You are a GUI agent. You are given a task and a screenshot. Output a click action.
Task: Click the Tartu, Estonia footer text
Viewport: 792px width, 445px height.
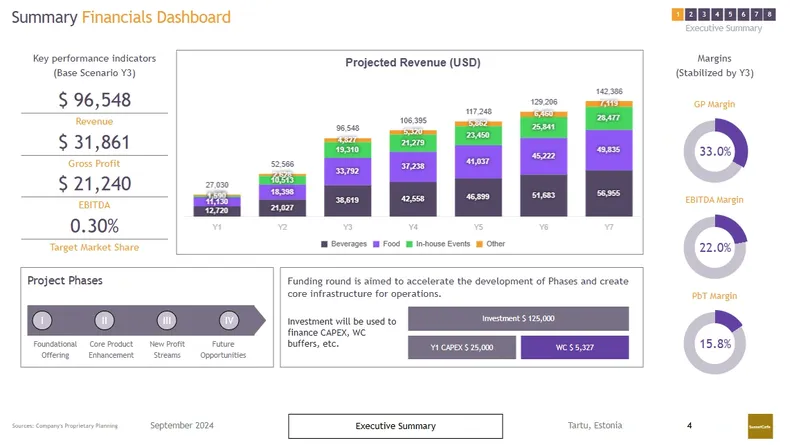click(x=595, y=425)
